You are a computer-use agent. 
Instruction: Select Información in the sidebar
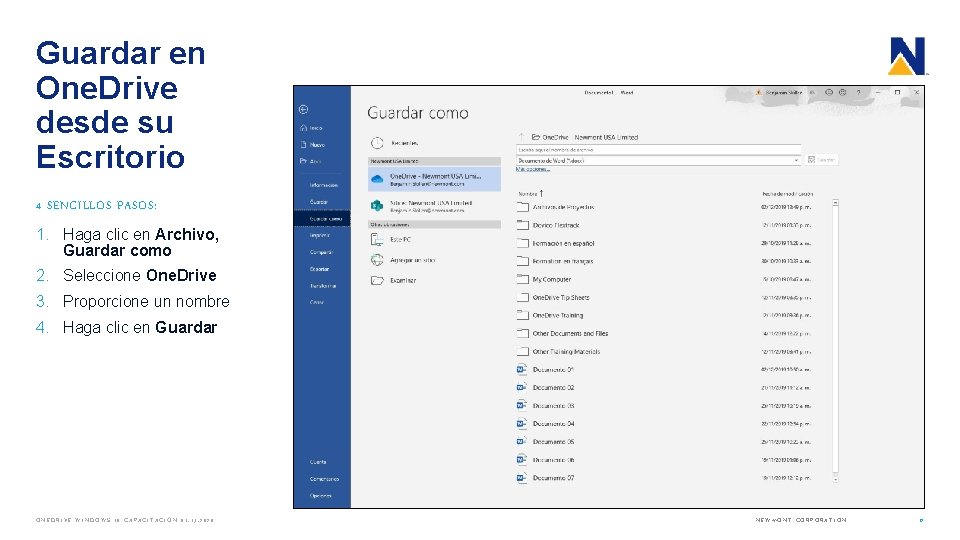click(323, 185)
